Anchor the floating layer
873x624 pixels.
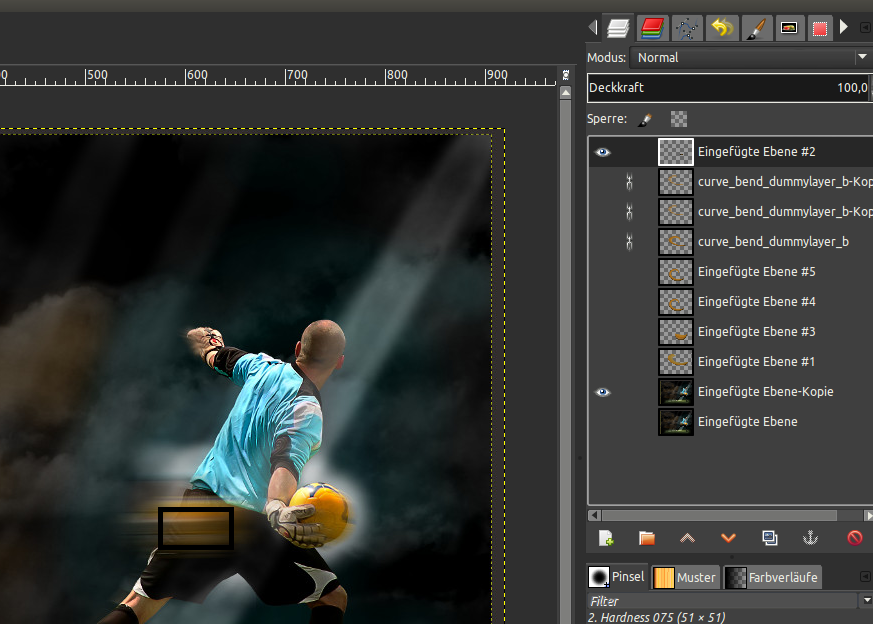point(811,538)
